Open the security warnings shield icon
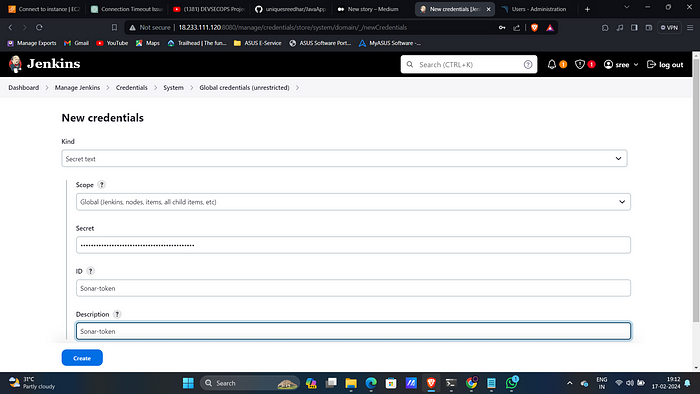Image resolution: width=700 pixels, height=394 pixels. pos(579,64)
